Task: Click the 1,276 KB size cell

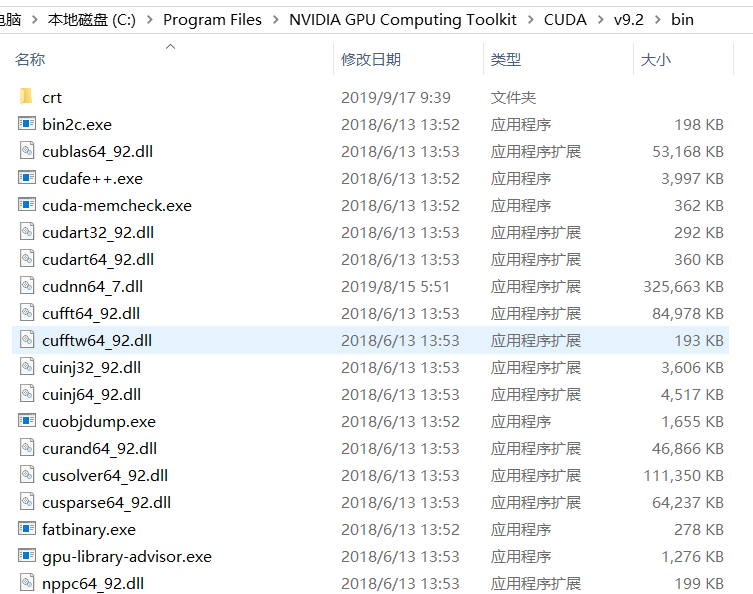Action: click(x=692, y=556)
